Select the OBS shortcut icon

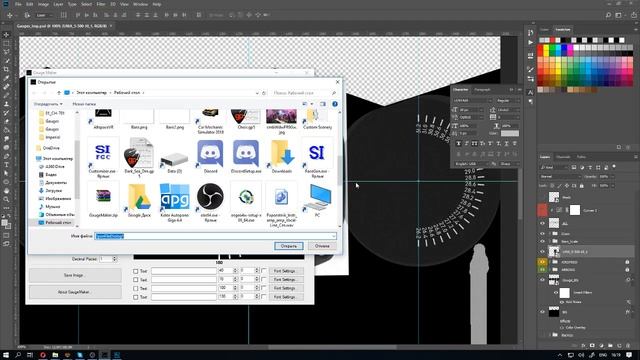point(210,202)
